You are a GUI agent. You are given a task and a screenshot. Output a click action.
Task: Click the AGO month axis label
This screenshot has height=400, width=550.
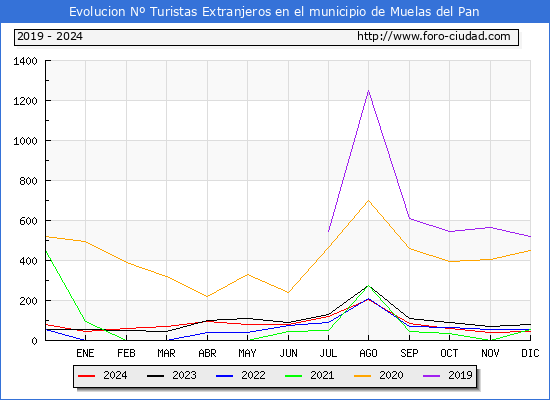pos(368,353)
